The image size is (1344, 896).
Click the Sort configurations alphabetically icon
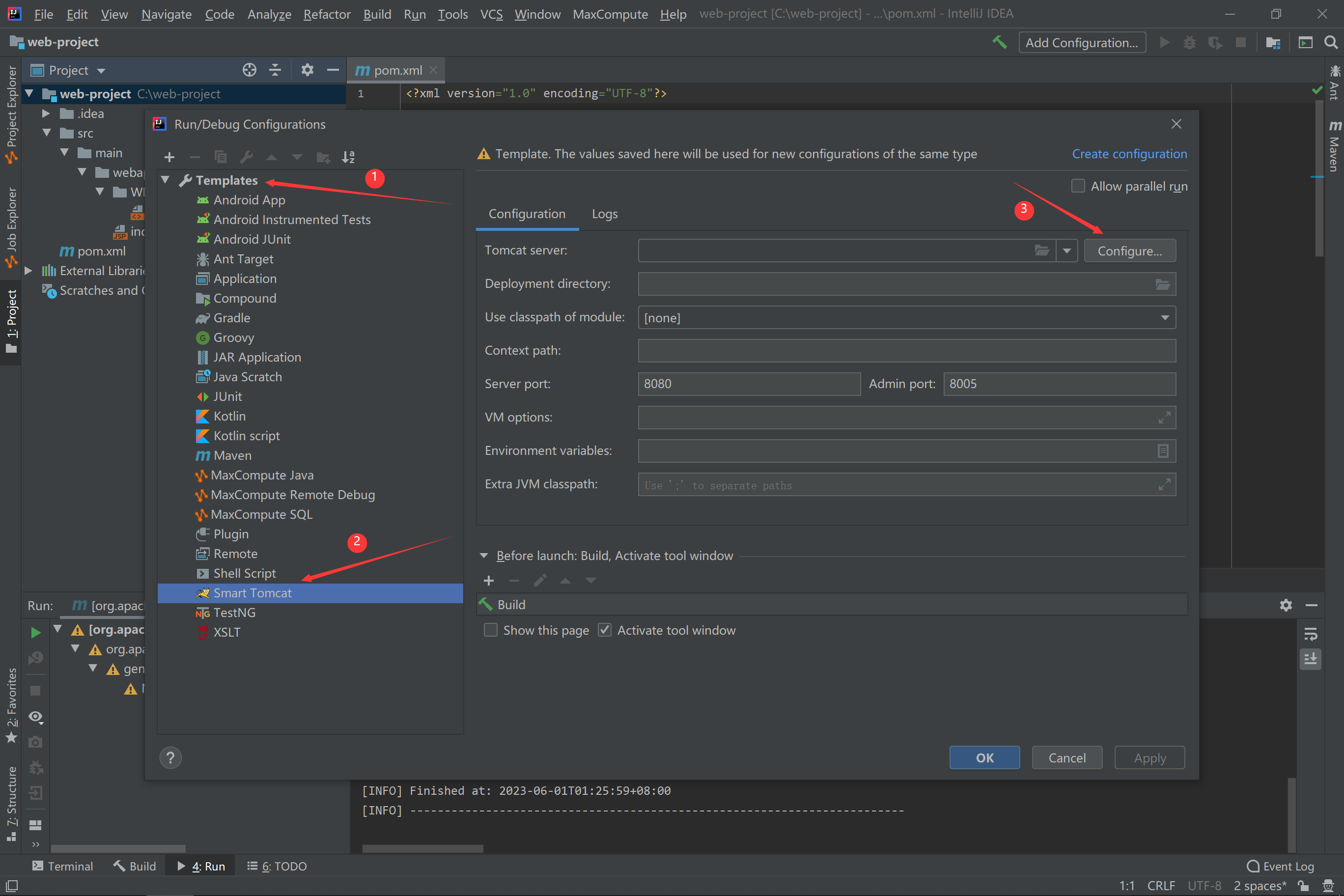(x=348, y=157)
